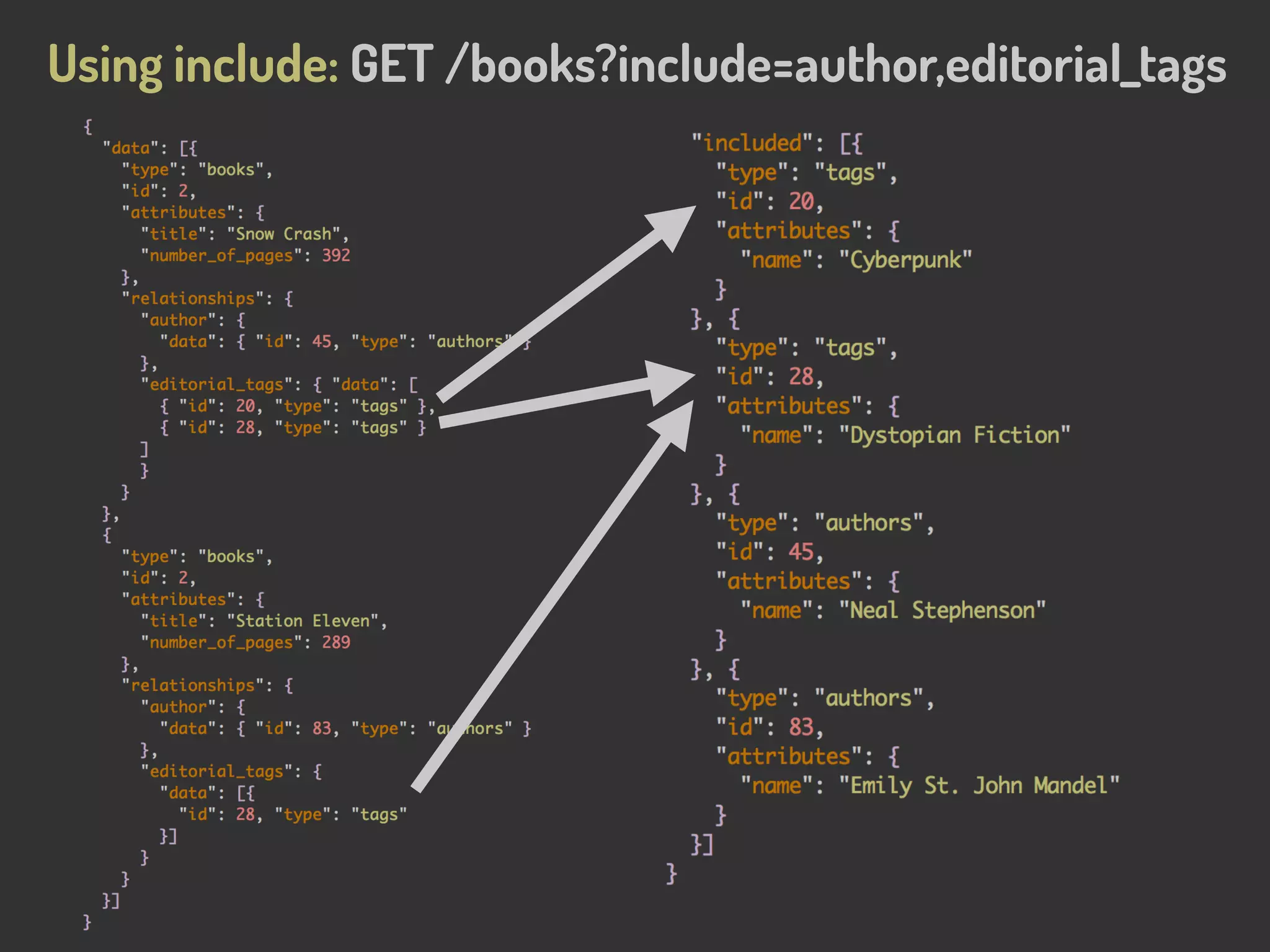This screenshot has width=1270, height=952.
Task: Select author data line with "id": 83
Action: pyautogui.click(x=345, y=728)
